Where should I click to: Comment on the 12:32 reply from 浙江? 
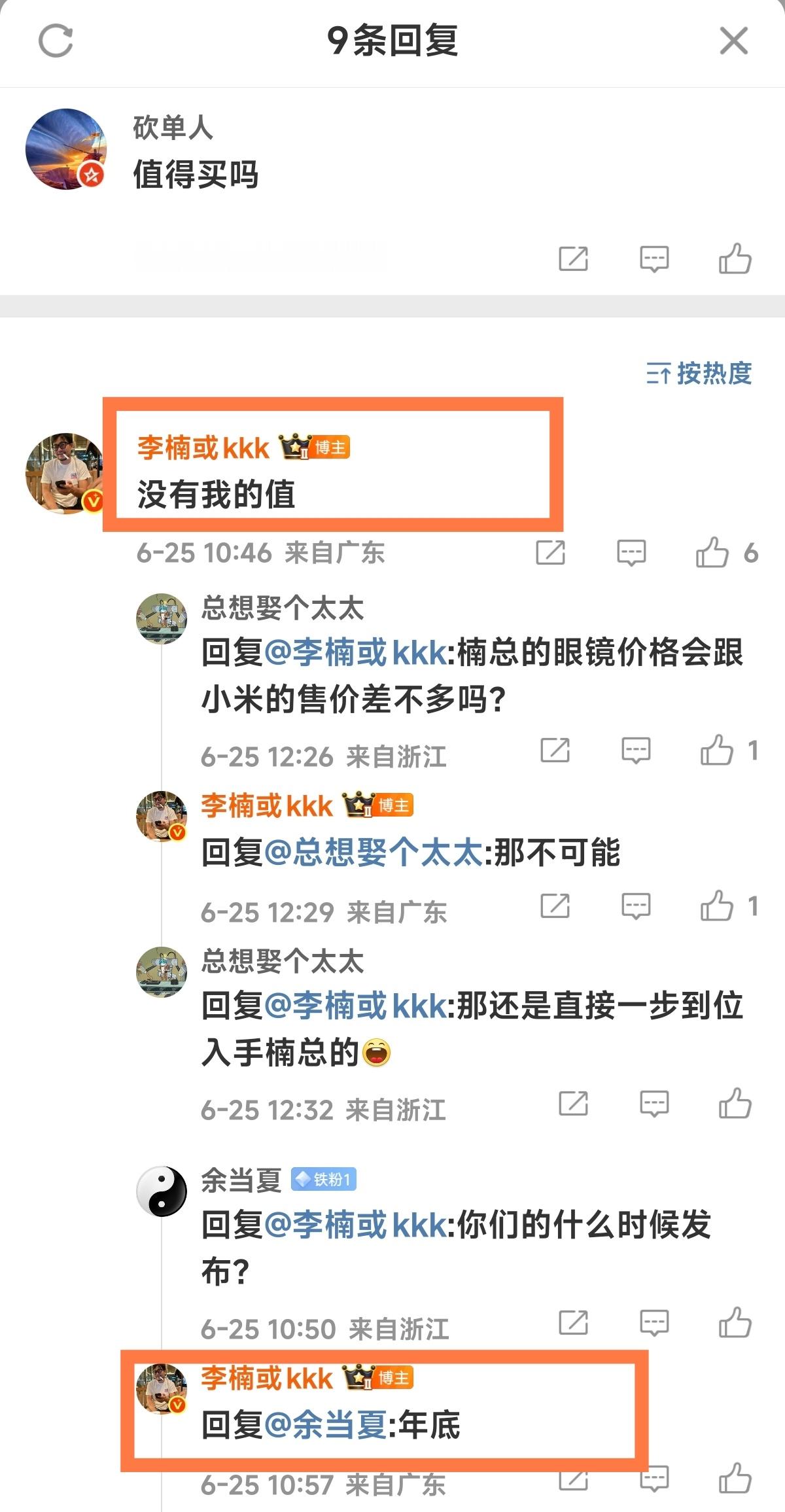click(x=654, y=1104)
